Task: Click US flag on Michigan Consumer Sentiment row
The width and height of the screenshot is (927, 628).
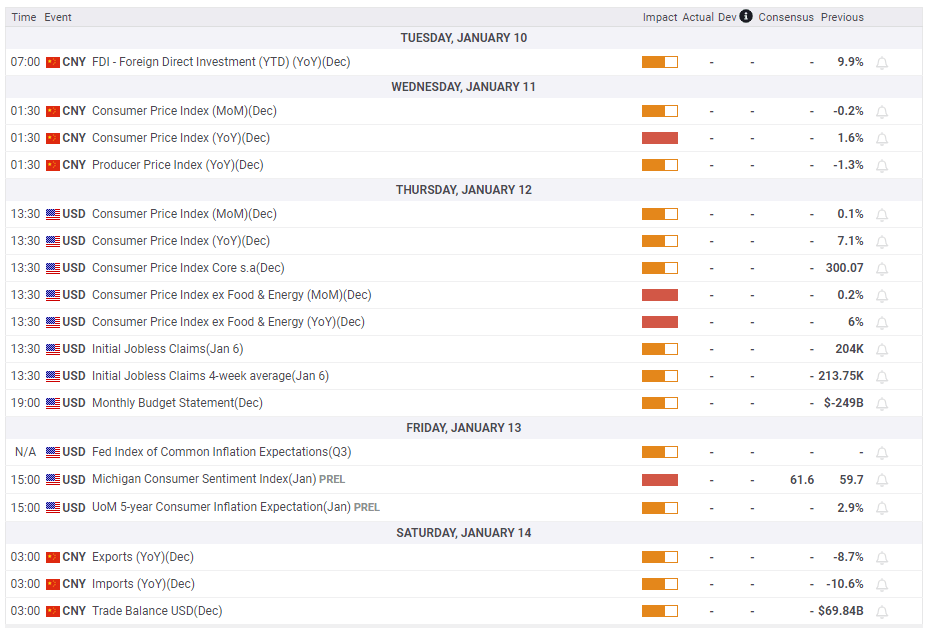Action: [53, 480]
